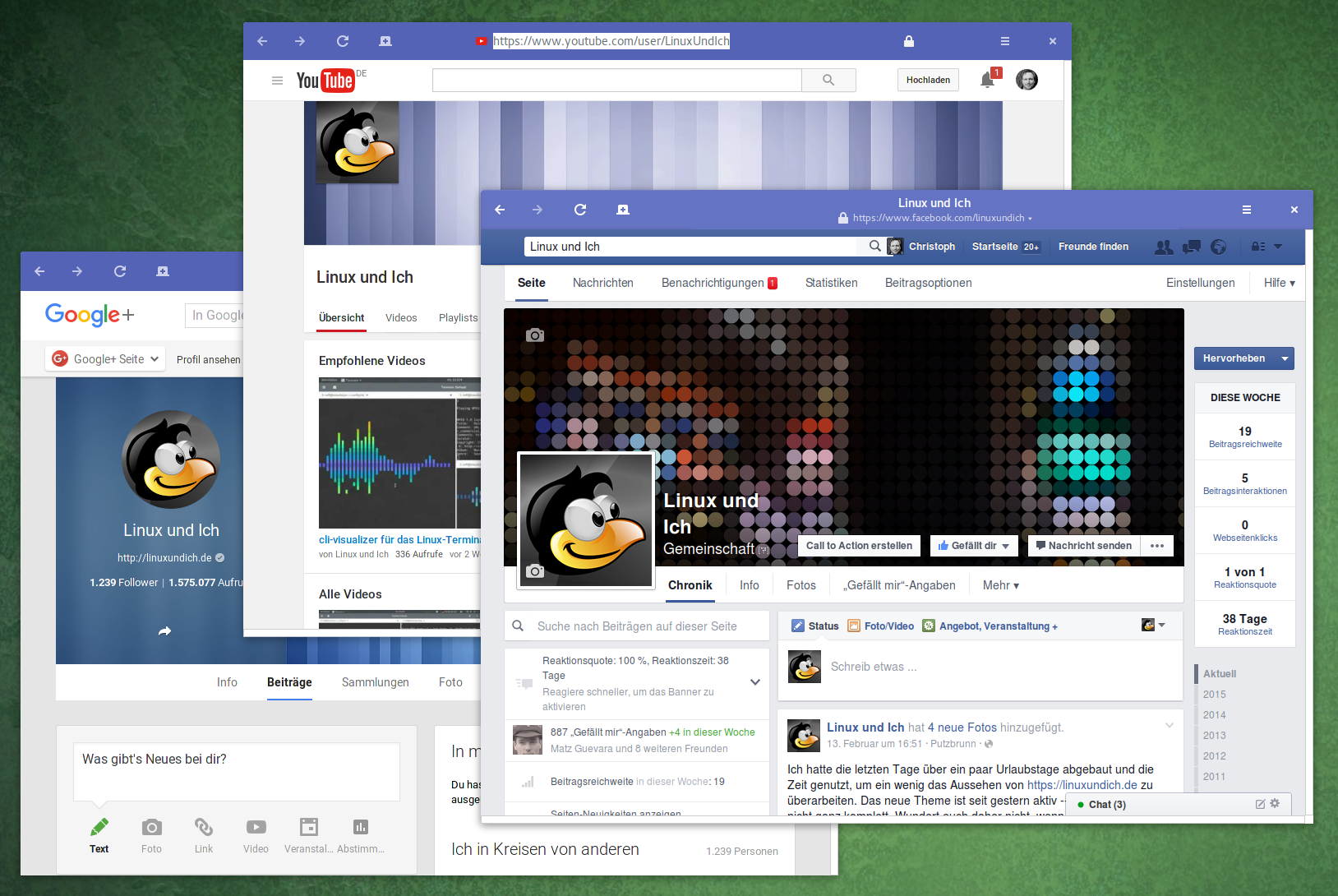Select Sammlungen tab in Google+ profile
The height and width of the screenshot is (896, 1338).
[376, 682]
